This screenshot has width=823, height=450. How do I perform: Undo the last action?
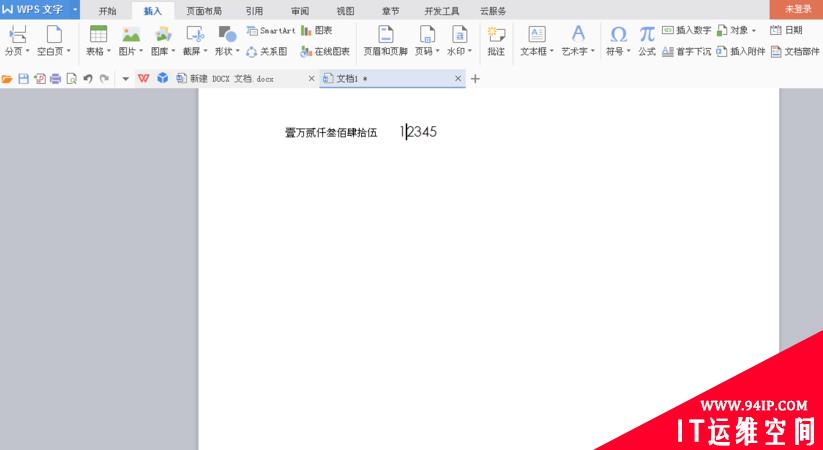(88, 79)
